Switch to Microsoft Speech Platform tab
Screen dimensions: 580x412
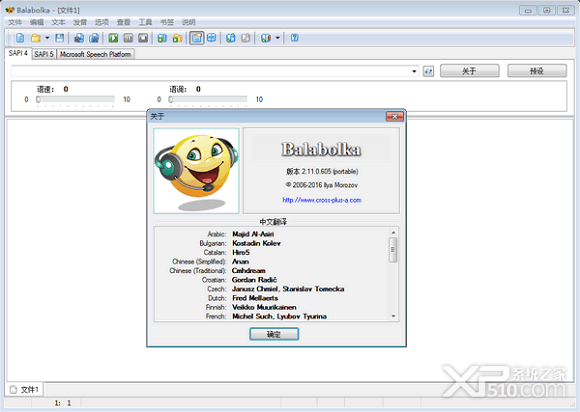[x=95, y=54]
